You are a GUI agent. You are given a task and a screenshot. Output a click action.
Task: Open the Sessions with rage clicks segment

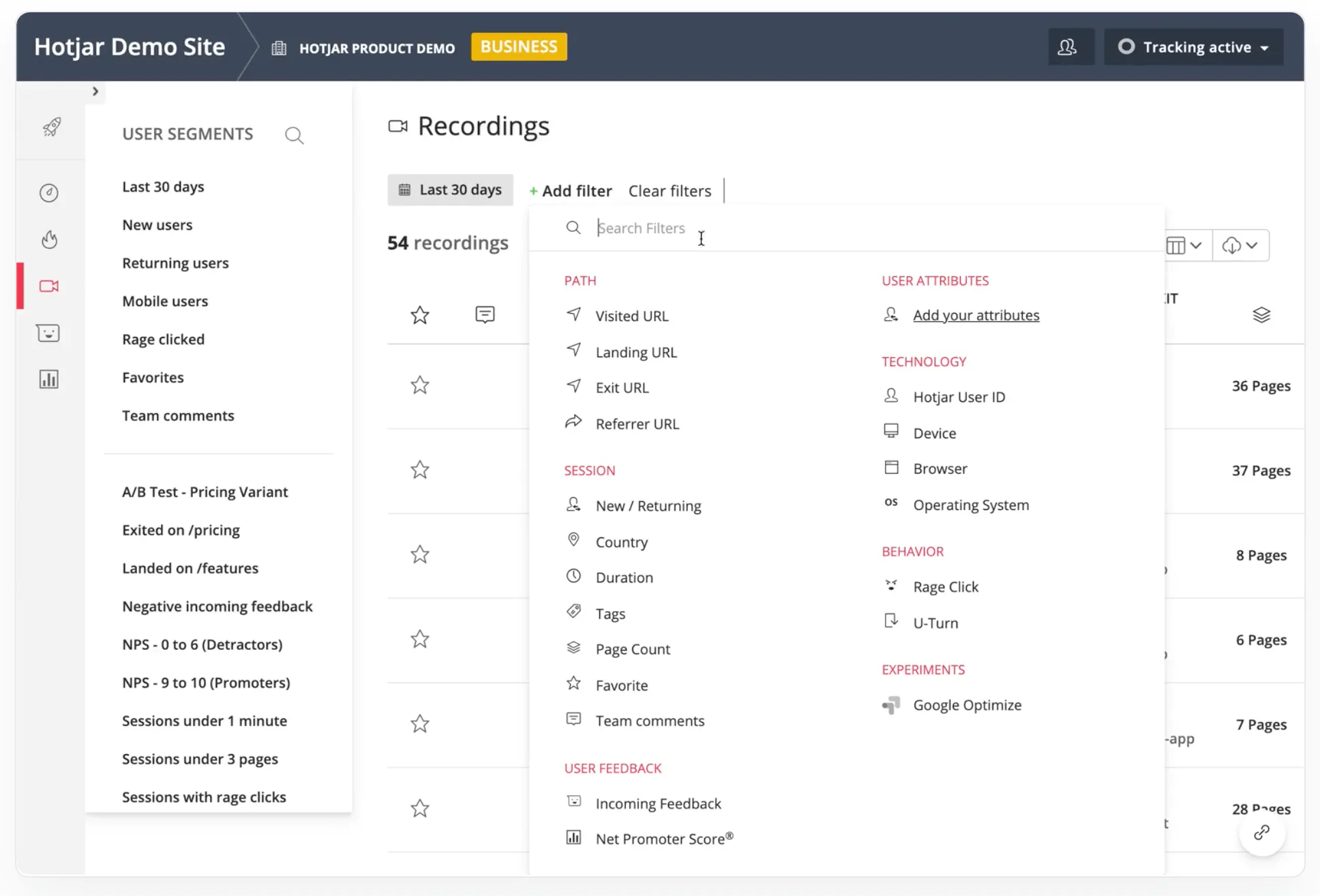point(204,797)
